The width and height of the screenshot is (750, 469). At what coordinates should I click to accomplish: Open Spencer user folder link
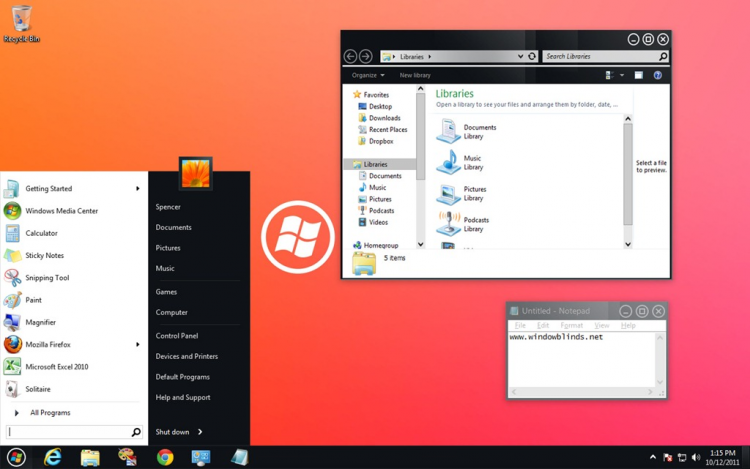[x=168, y=207]
